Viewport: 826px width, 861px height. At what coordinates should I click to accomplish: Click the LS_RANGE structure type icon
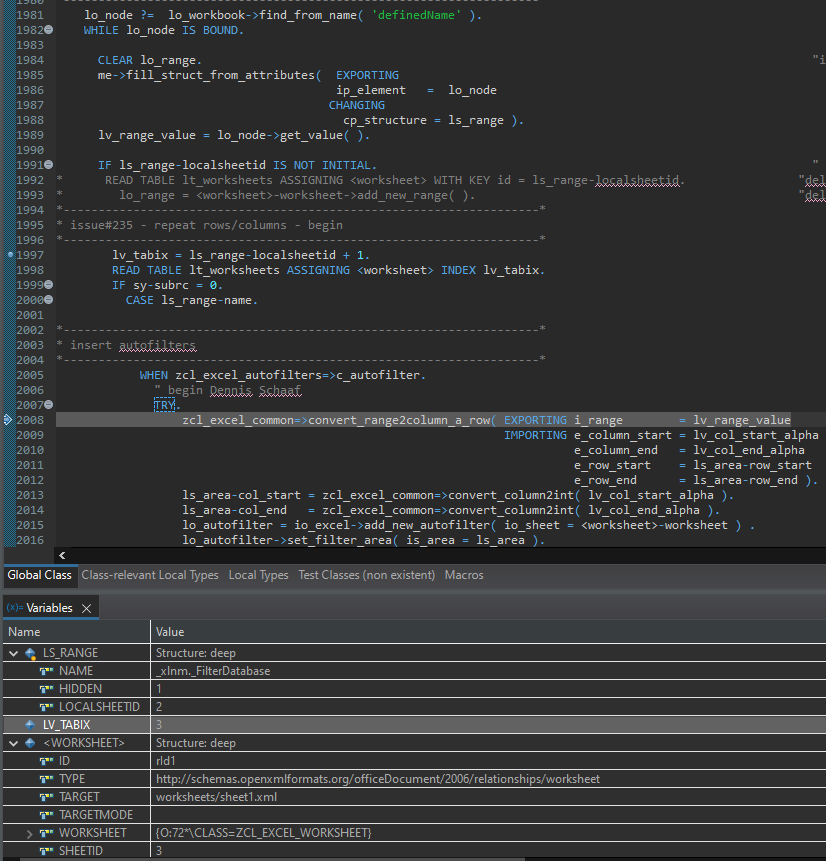coord(29,652)
